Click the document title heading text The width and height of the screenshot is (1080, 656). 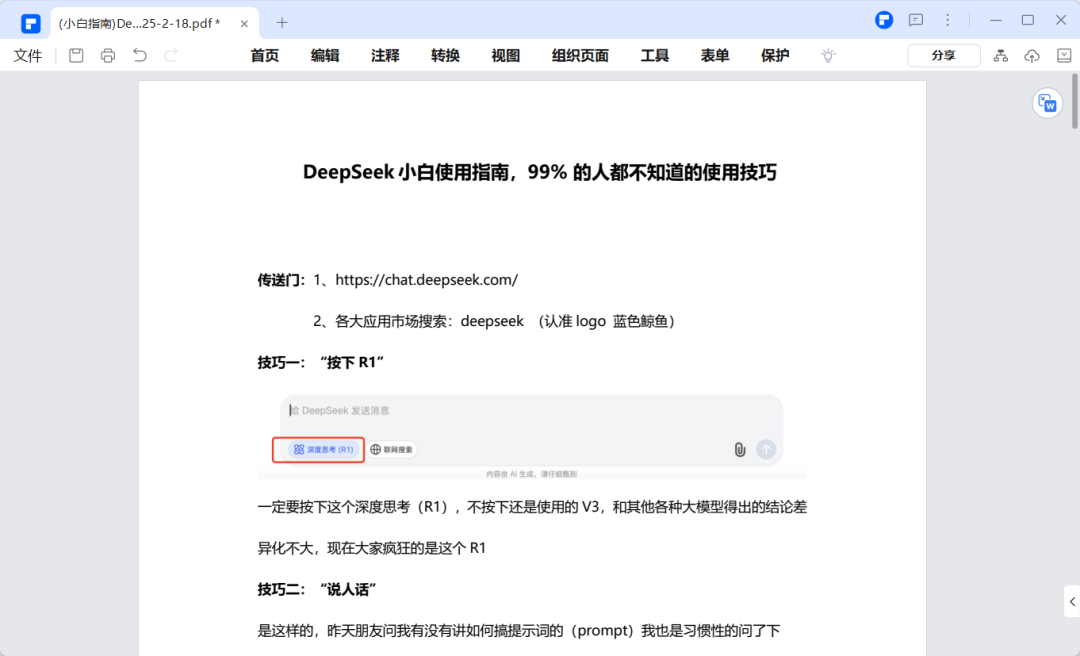539,172
